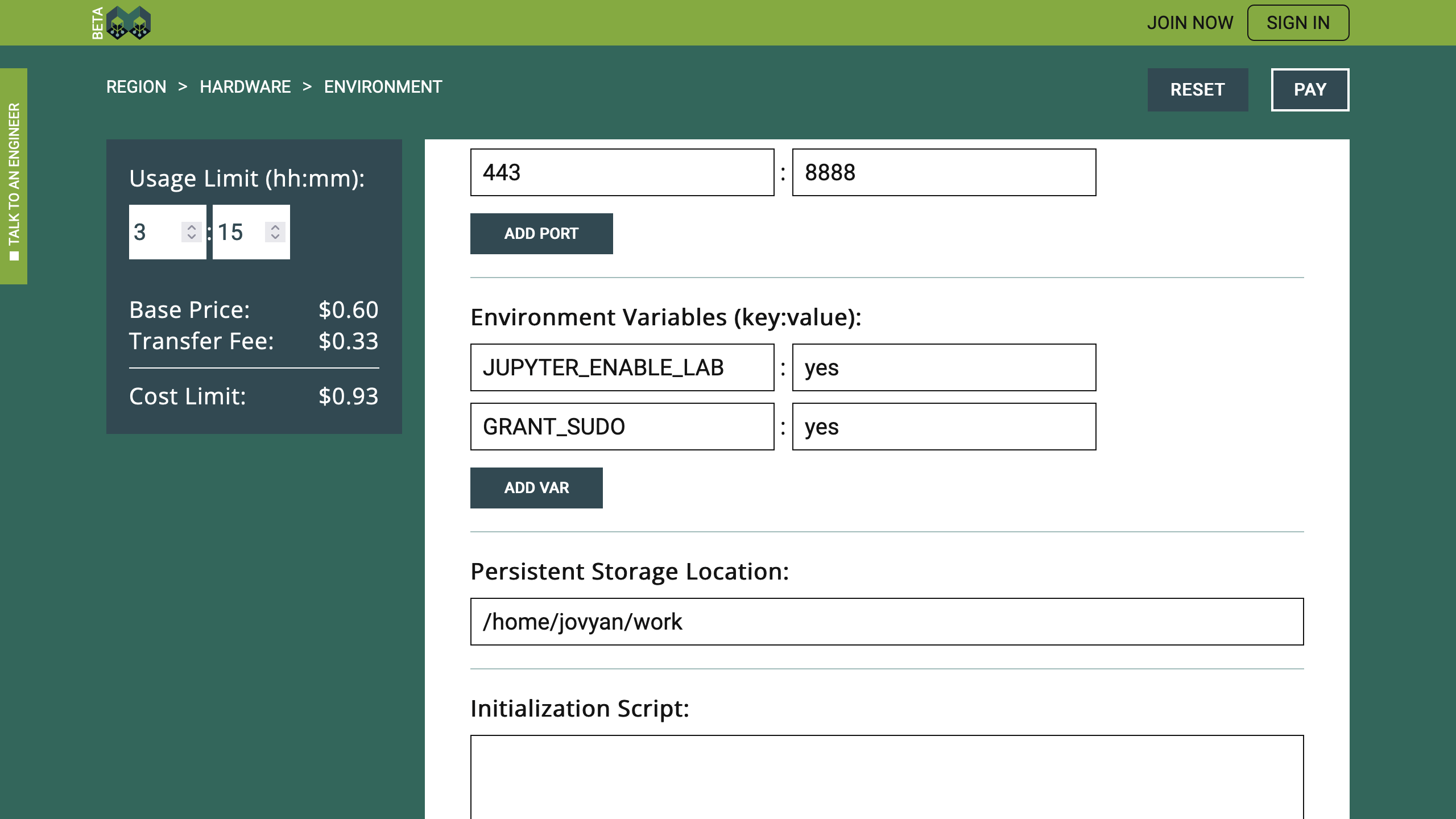Click the usage limit hours field
1456x819 pixels.
coord(167,232)
